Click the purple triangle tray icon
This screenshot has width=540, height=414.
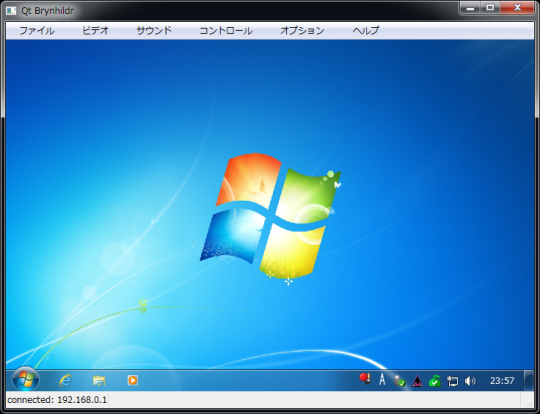pos(417,381)
